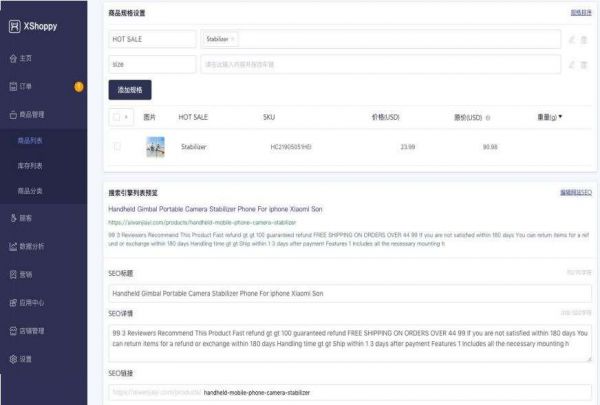This screenshot has height=405, width=600.
Task: Open 库存列表 in the sidebar
Action: point(32,165)
